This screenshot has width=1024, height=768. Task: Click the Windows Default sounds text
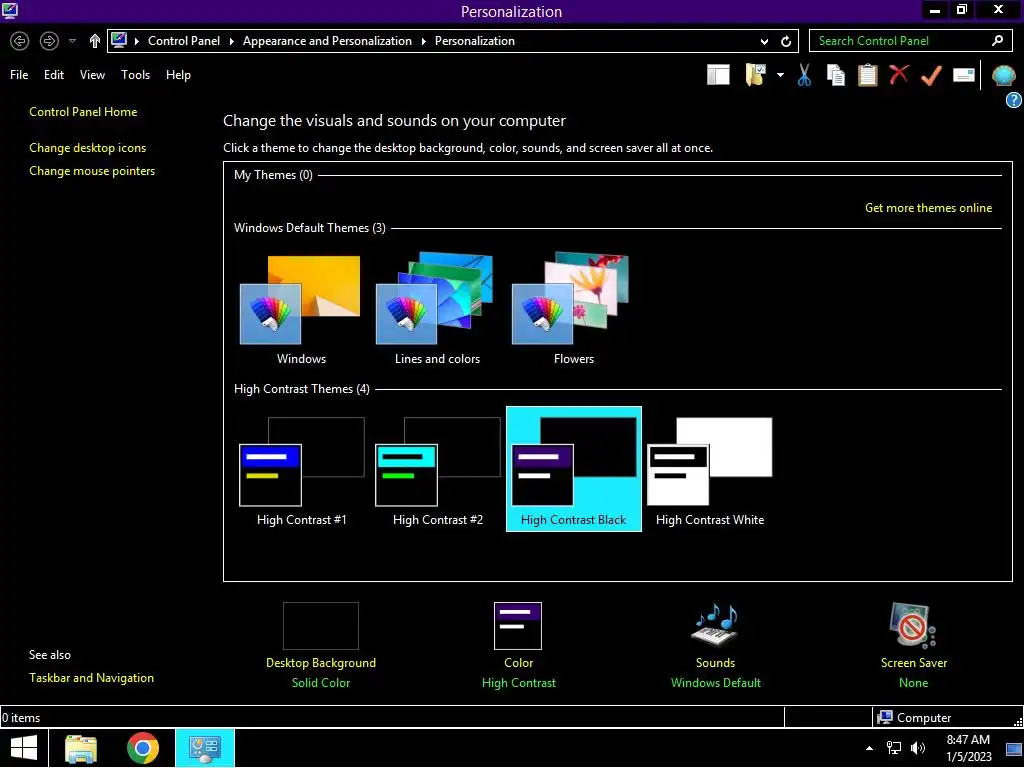point(716,682)
